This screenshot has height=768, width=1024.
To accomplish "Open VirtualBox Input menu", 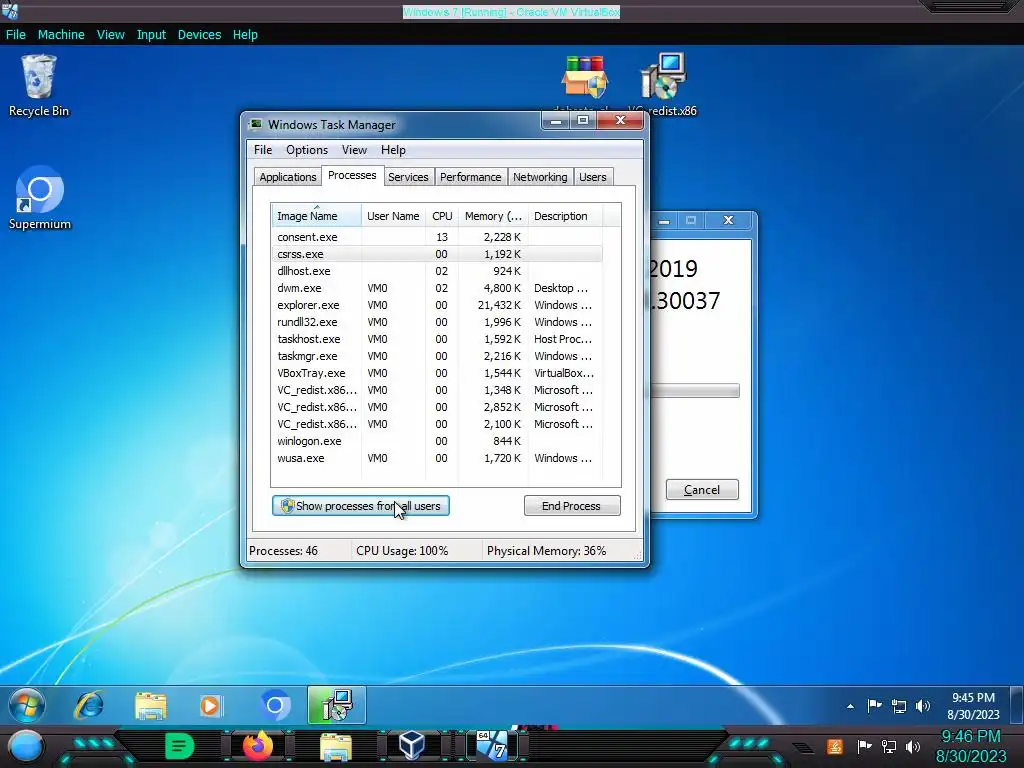I will 151,35.
